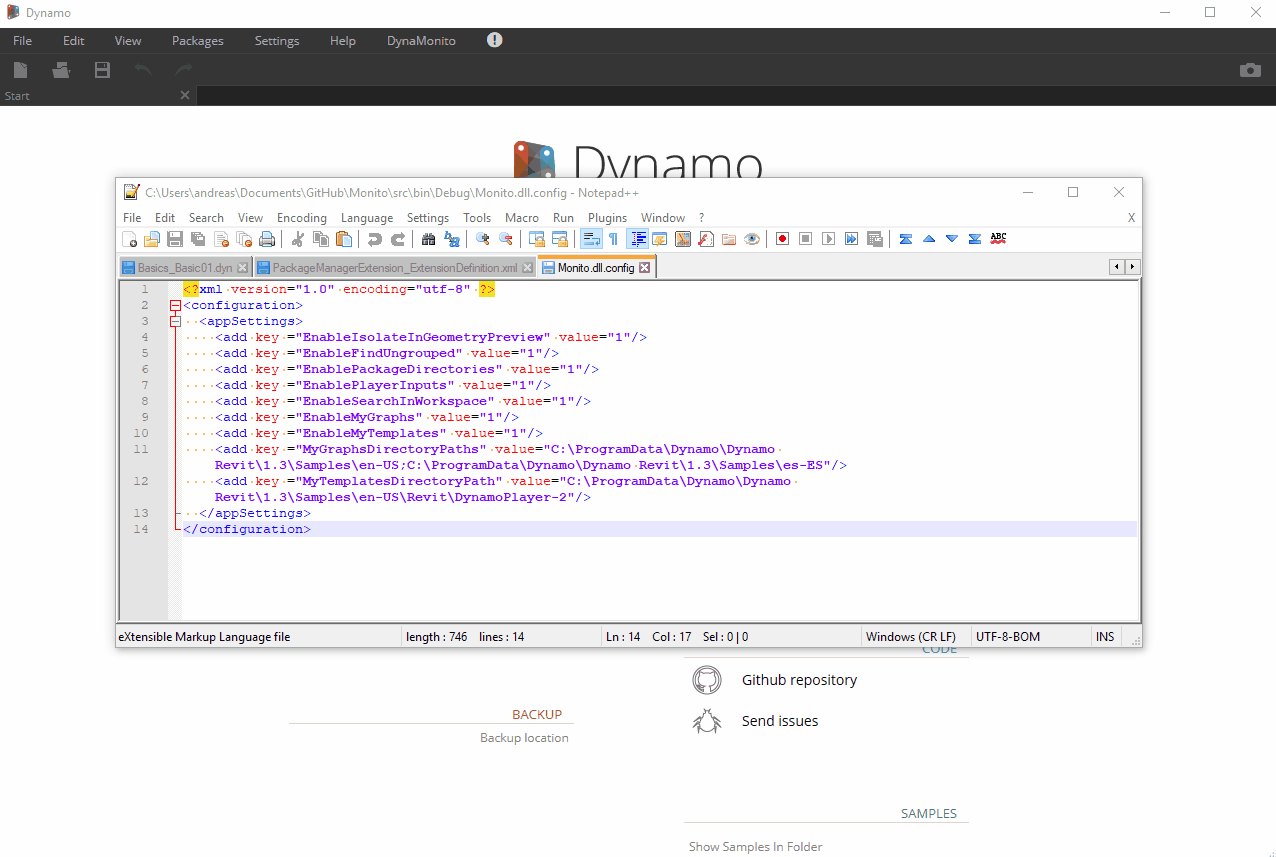The image size is (1276, 857).
Task: Click the tab bar scroll left arrow
Action: [x=1118, y=267]
